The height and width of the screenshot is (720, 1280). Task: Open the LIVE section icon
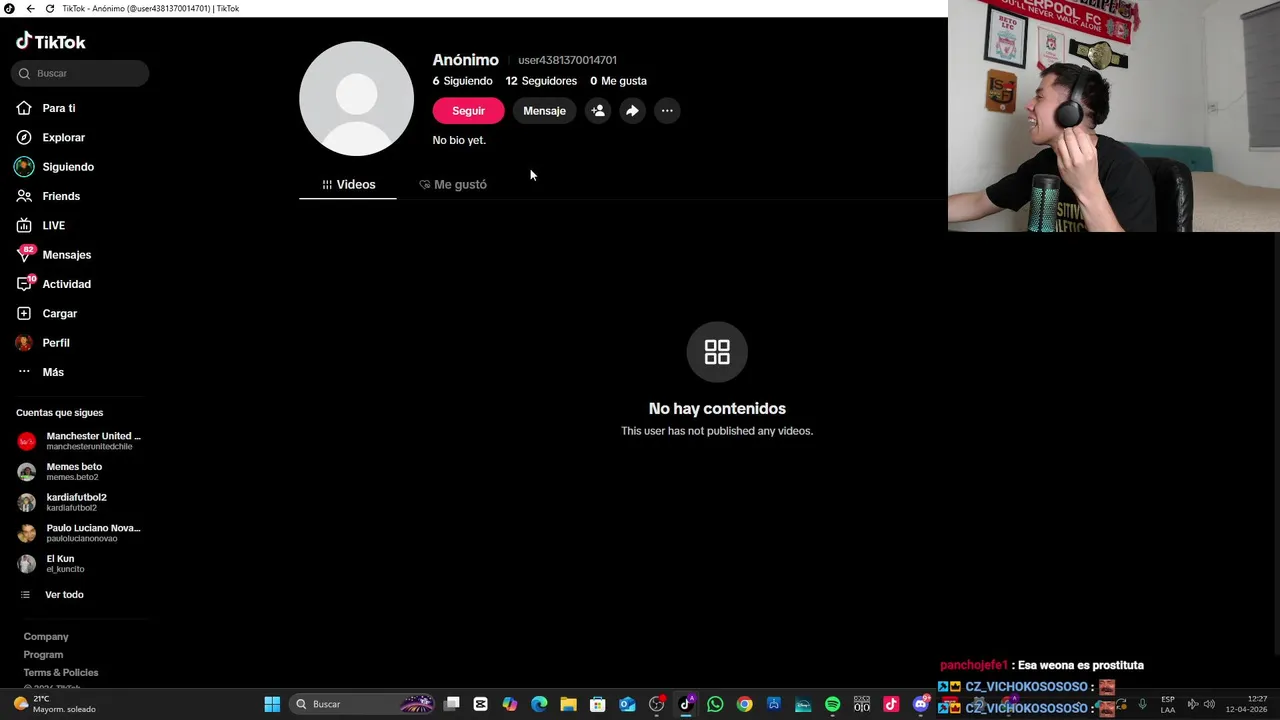point(24,225)
